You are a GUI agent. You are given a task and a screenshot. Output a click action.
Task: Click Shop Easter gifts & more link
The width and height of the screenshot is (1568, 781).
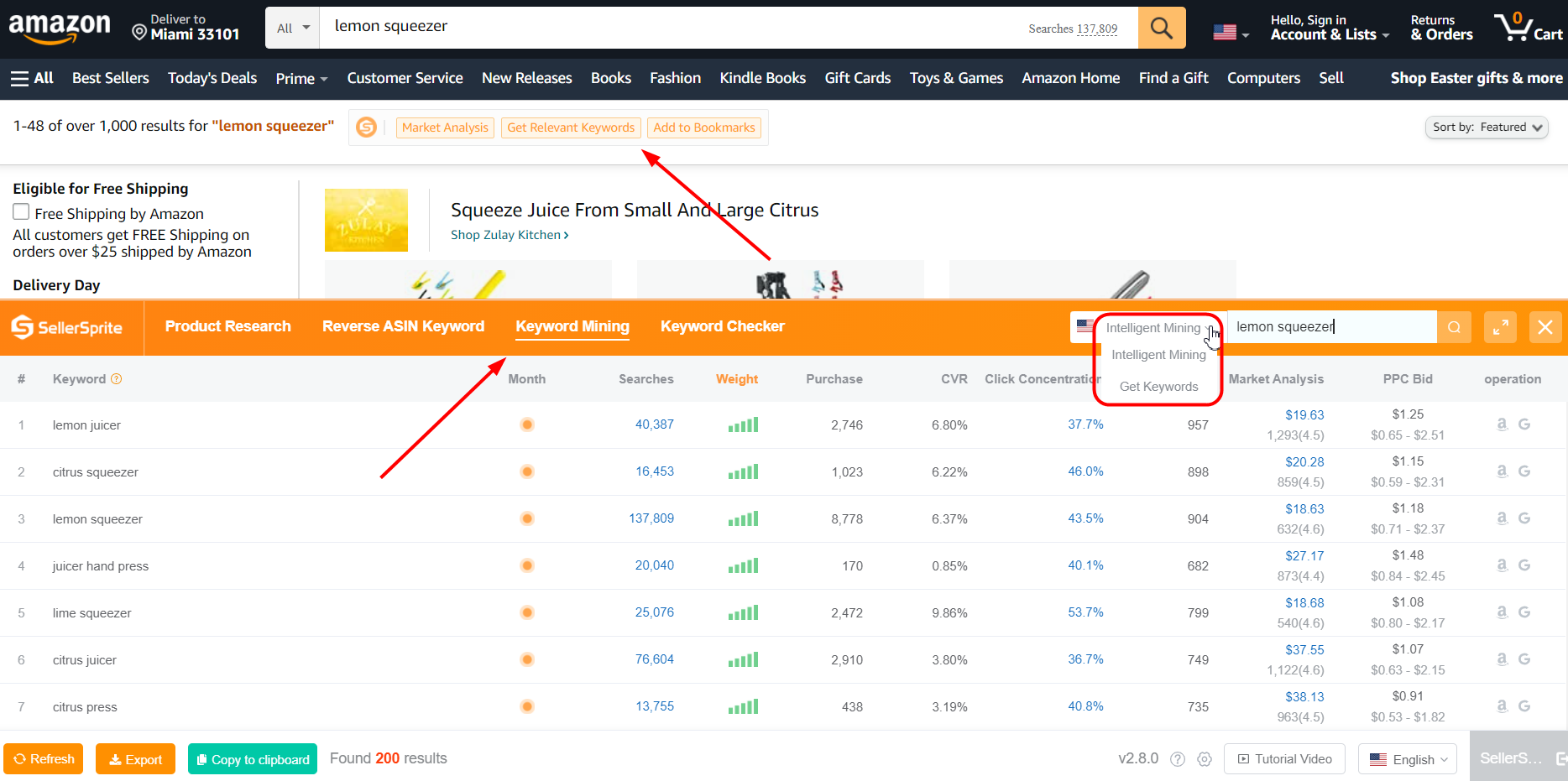tap(1477, 78)
